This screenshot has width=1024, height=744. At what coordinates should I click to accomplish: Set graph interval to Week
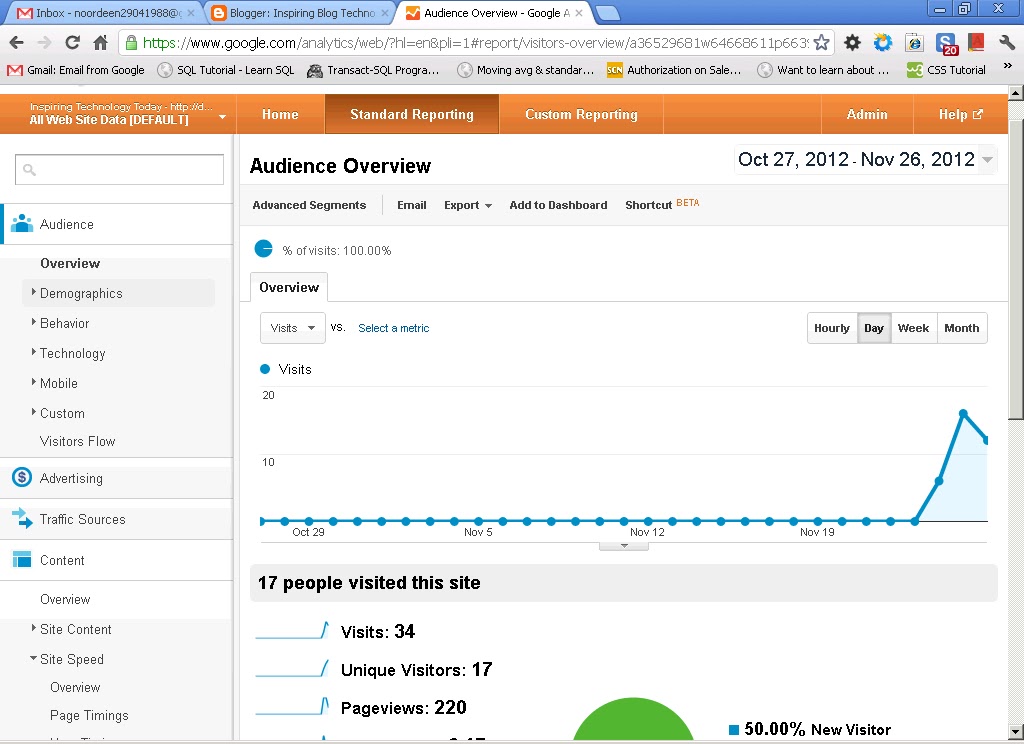(914, 328)
